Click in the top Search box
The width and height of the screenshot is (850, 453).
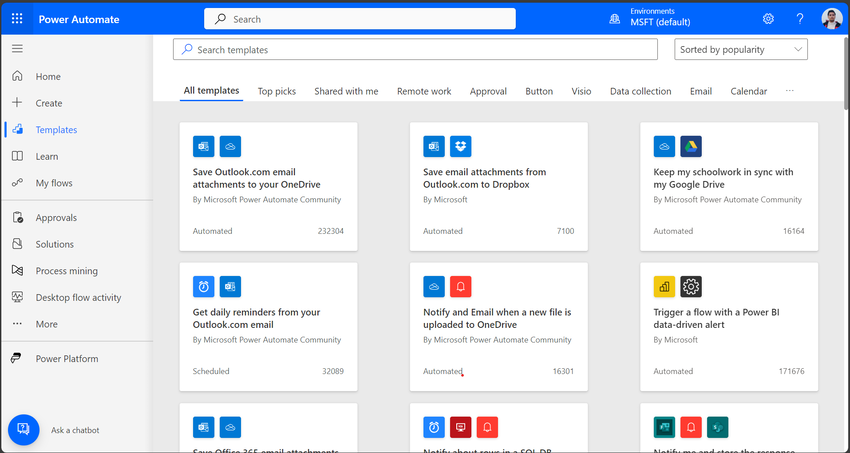pyautogui.click(x=360, y=19)
